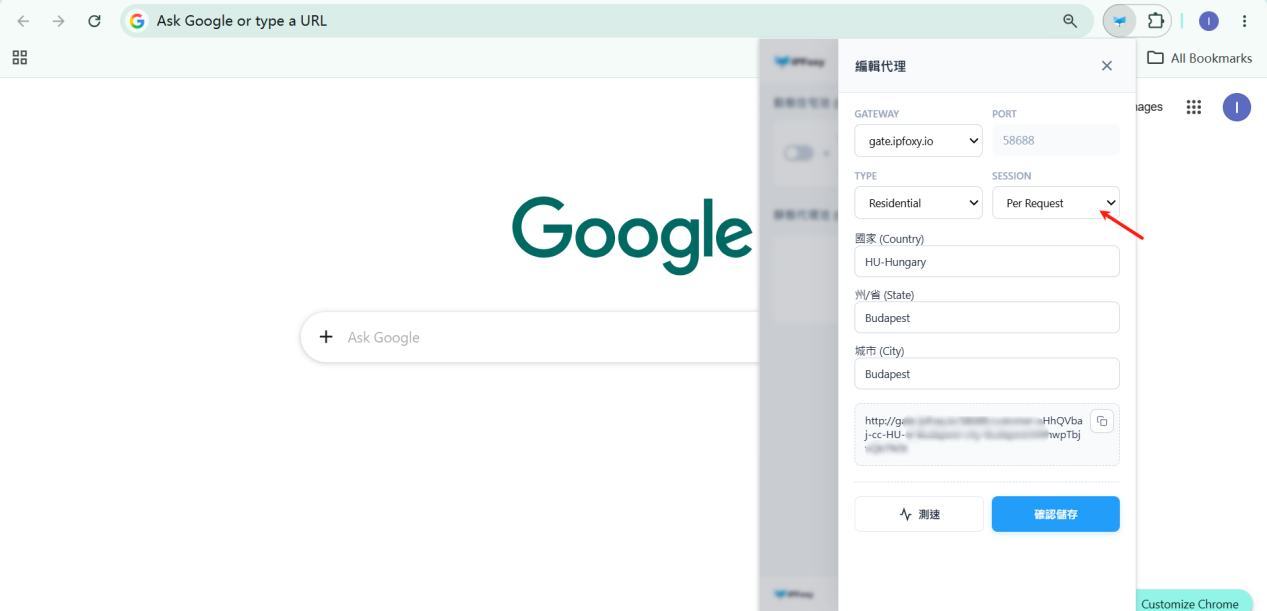Open the GATEWAY gate.ipfoxy.io dropdown
Viewport: 1267px width, 611px height.
918,141
